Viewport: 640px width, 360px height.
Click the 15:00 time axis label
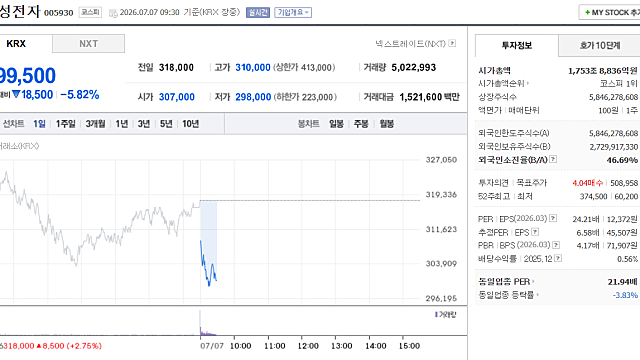tap(409, 346)
